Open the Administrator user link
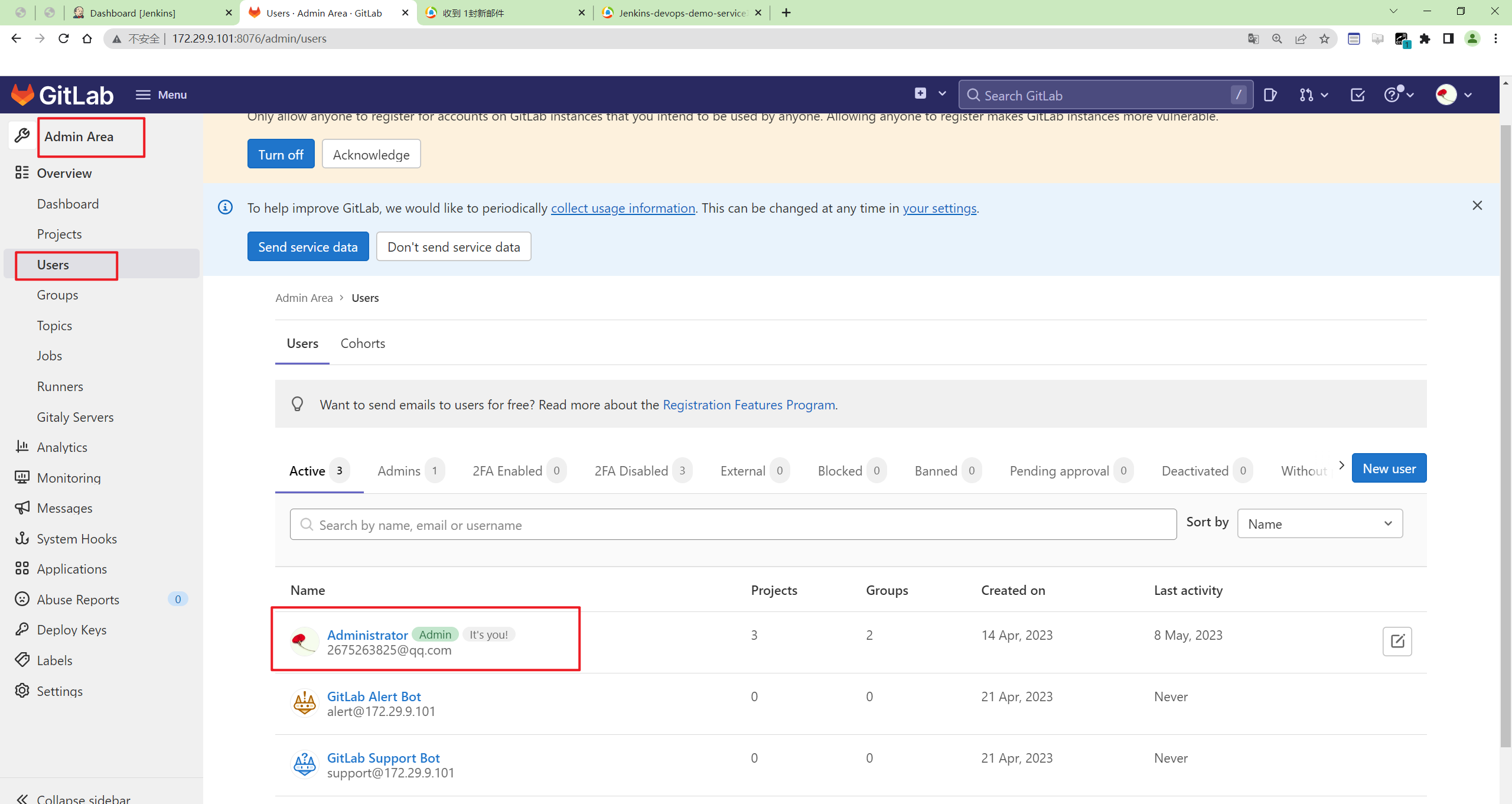 pos(367,634)
